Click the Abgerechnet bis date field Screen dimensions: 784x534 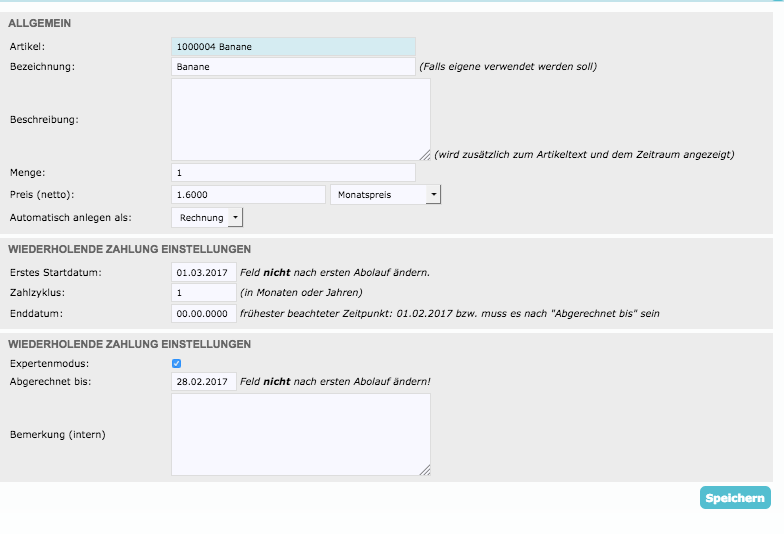(204, 381)
